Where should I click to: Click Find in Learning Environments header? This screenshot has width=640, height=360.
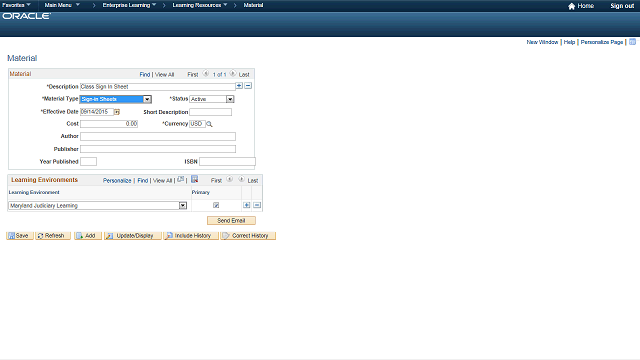[x=142, y=180]
